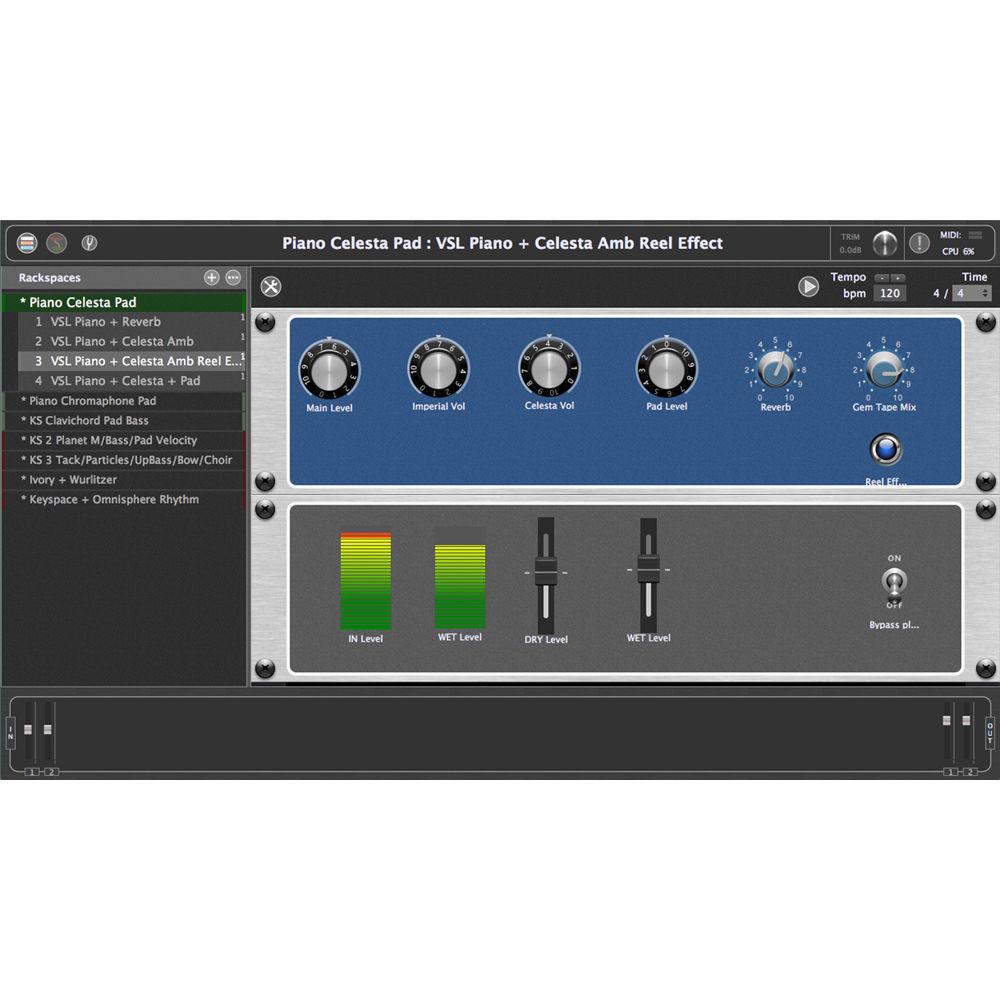
Task: Open the Rackspaces ellipsis menu
Action: pyautogui.click(x=232, y=277)
